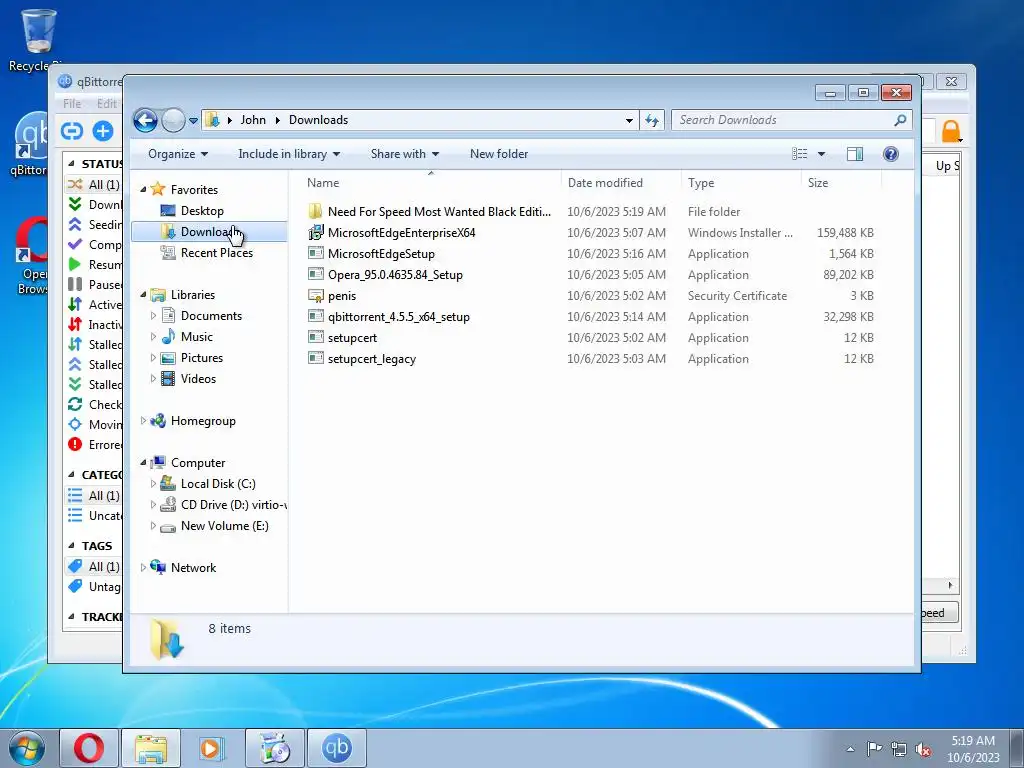The height and width of the screenshot is (768, 1024).
Task: Go back with the Explorer back arrow
Action: 145,120
